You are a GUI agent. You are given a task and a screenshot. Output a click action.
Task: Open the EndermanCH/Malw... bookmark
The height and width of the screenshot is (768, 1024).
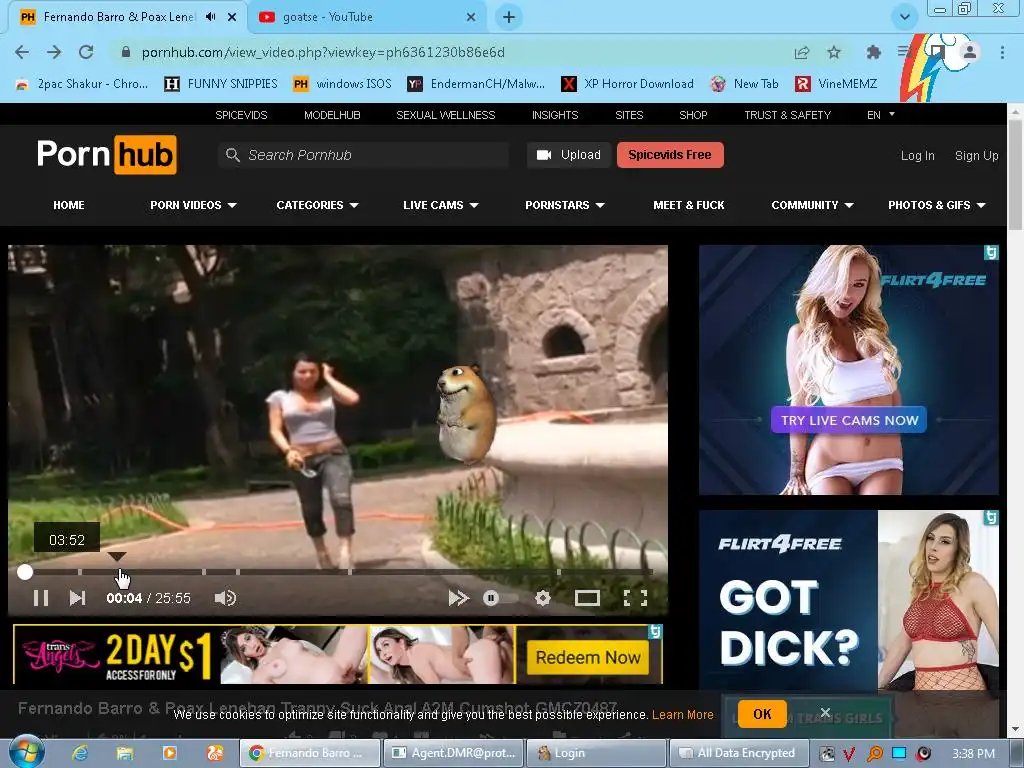click(476, 84)
